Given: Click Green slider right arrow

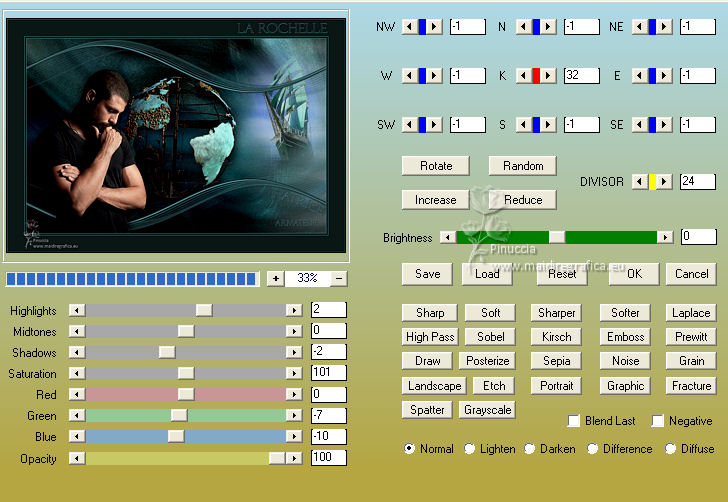Looking at the screenshot, I should [x=294, y=415].
